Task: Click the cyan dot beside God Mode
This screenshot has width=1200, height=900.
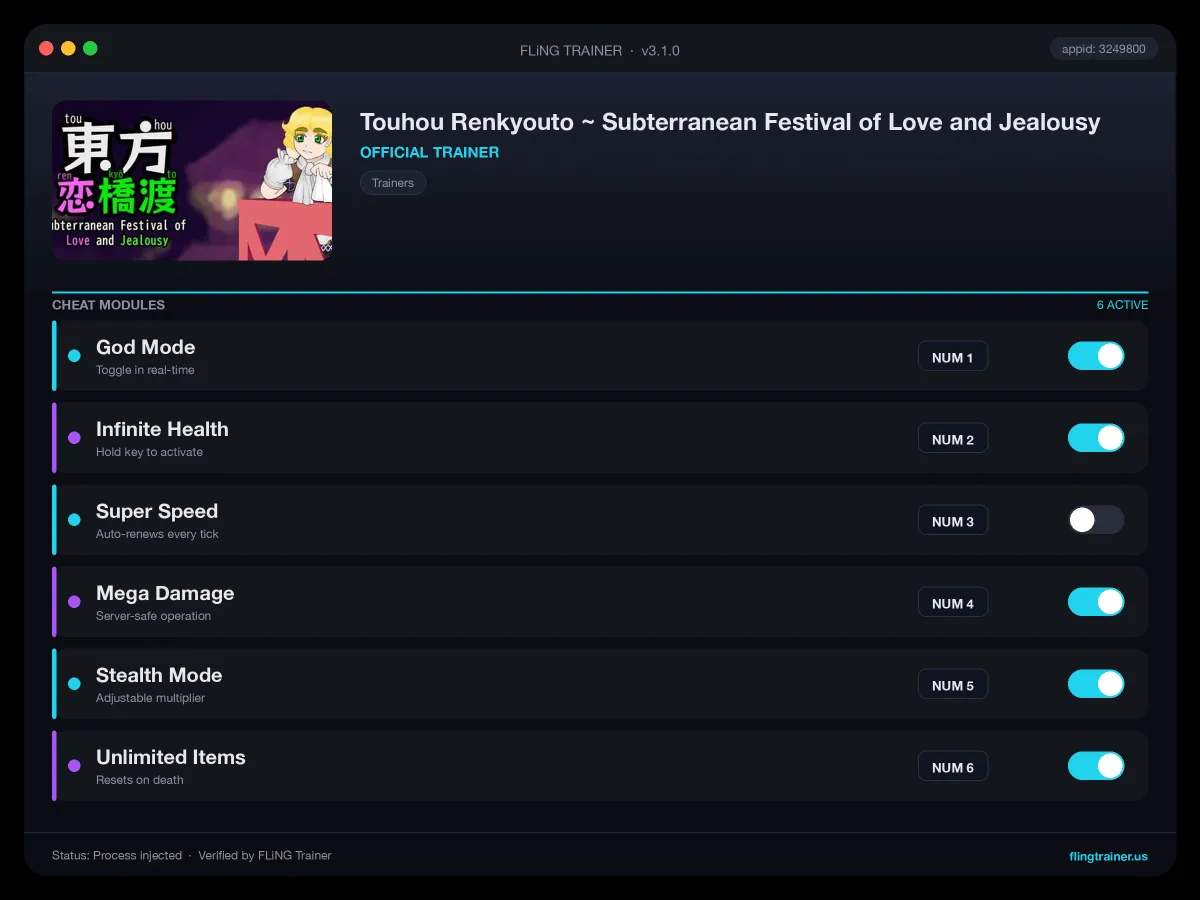Action: coord(74,356)
